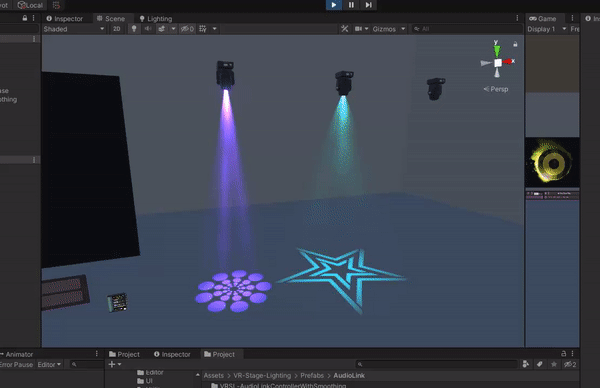Click the scene grid snapping icon
This screenshot has width=600, height=388.
(203, 29)
